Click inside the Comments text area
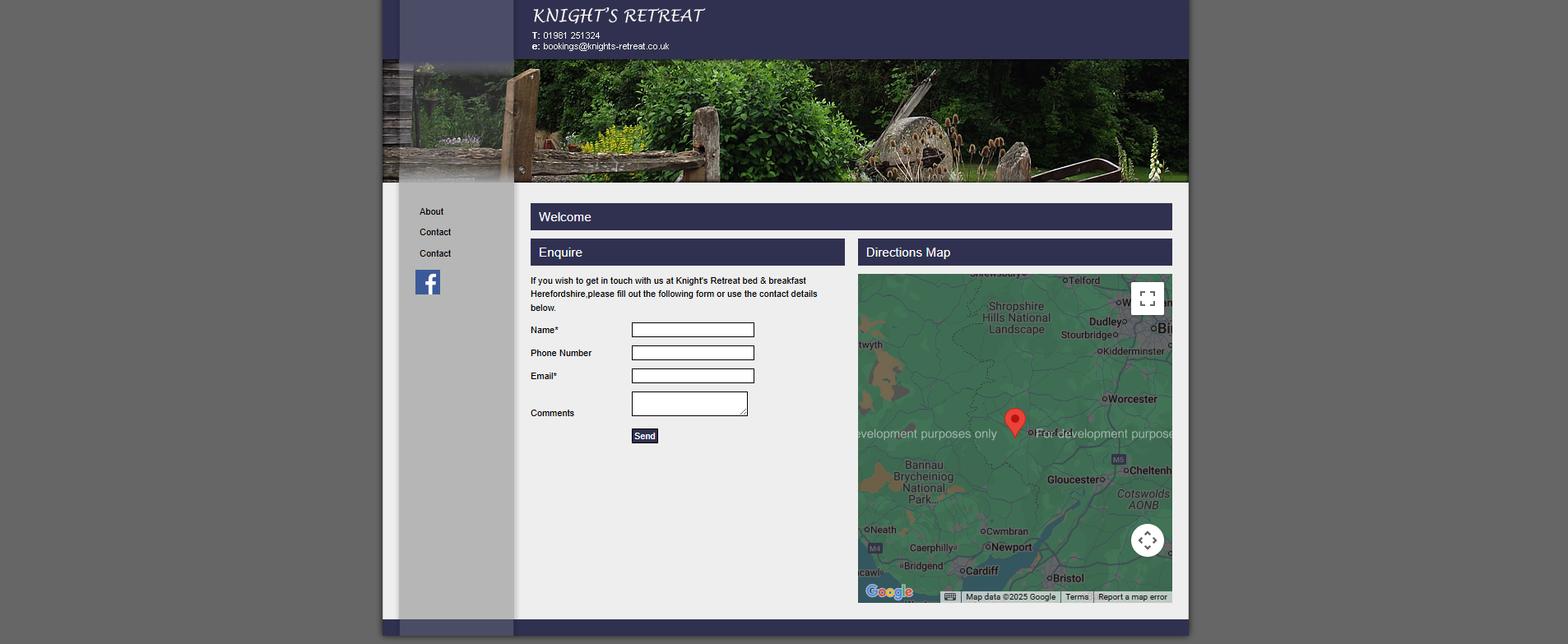The height and width of the screenshot is (644, 1568). tap(689, 403)
